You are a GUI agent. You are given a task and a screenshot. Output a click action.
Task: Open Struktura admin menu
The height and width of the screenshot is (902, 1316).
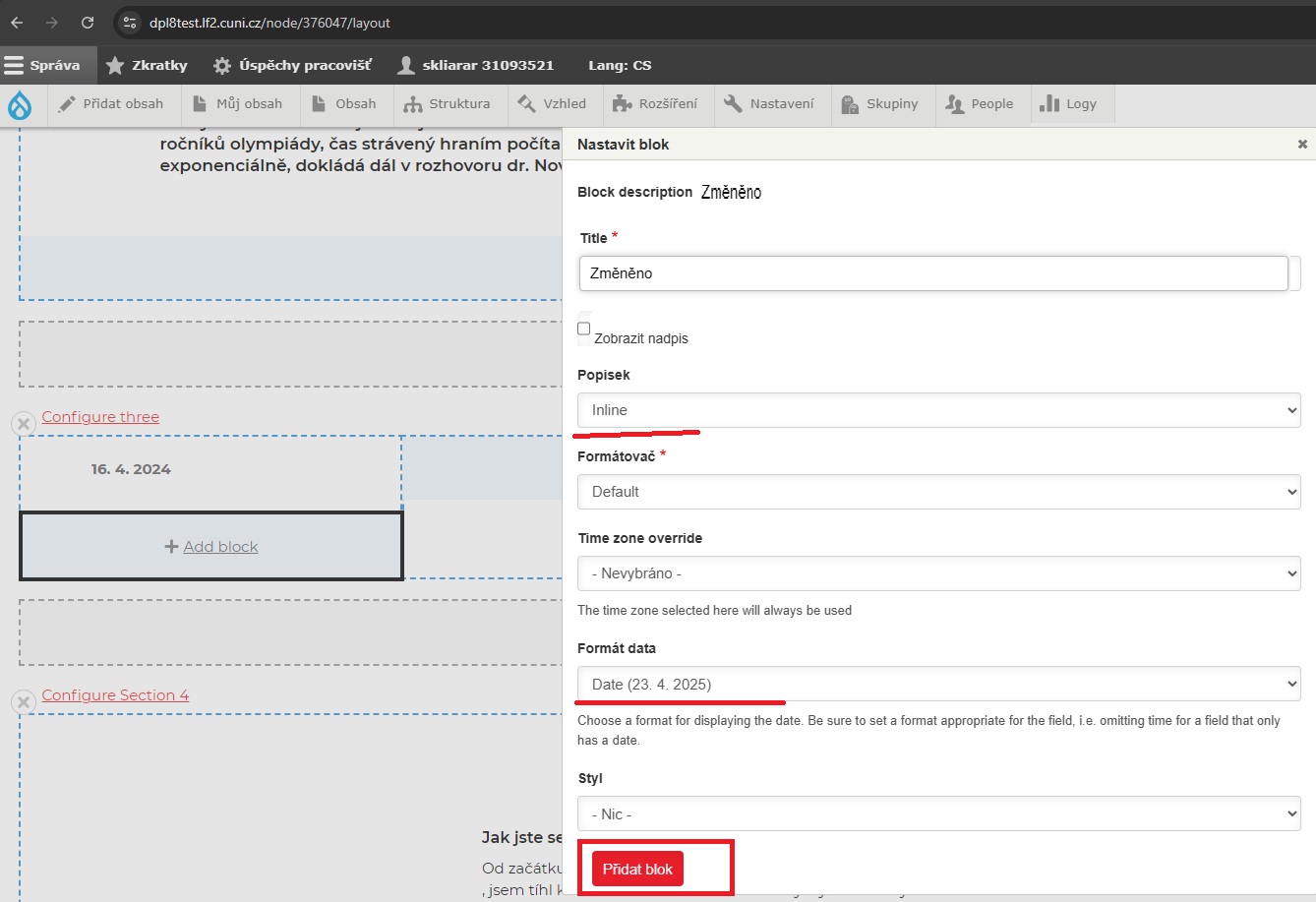click(447, 103)
